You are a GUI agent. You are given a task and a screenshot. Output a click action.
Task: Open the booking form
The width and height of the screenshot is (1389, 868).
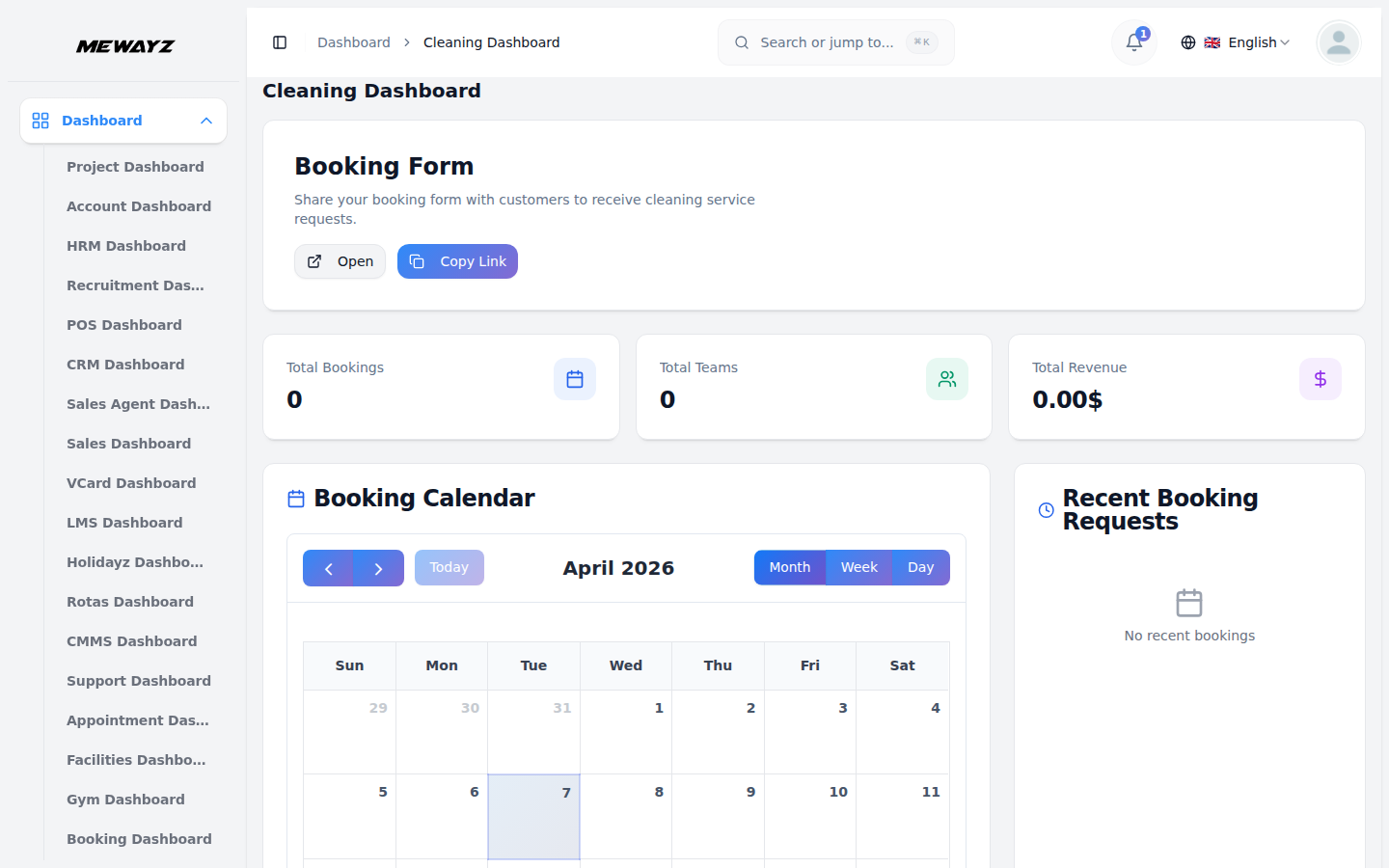340,261
